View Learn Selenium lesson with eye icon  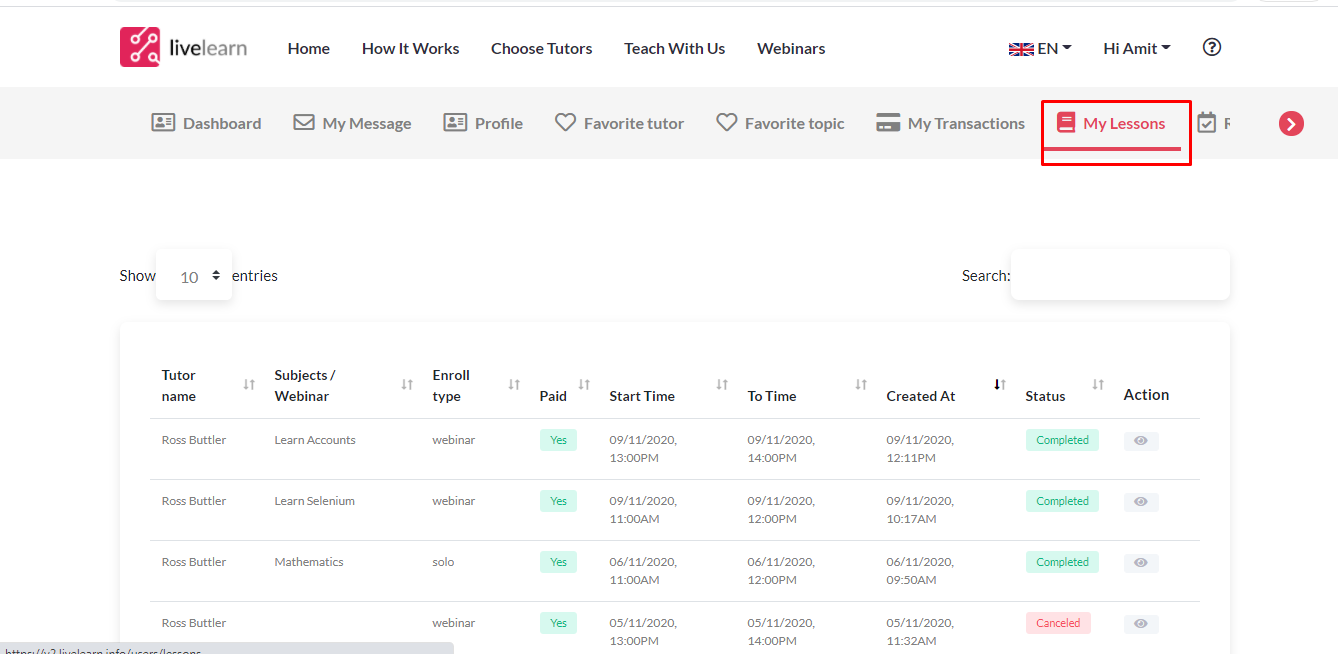[x=1140, y=502]
